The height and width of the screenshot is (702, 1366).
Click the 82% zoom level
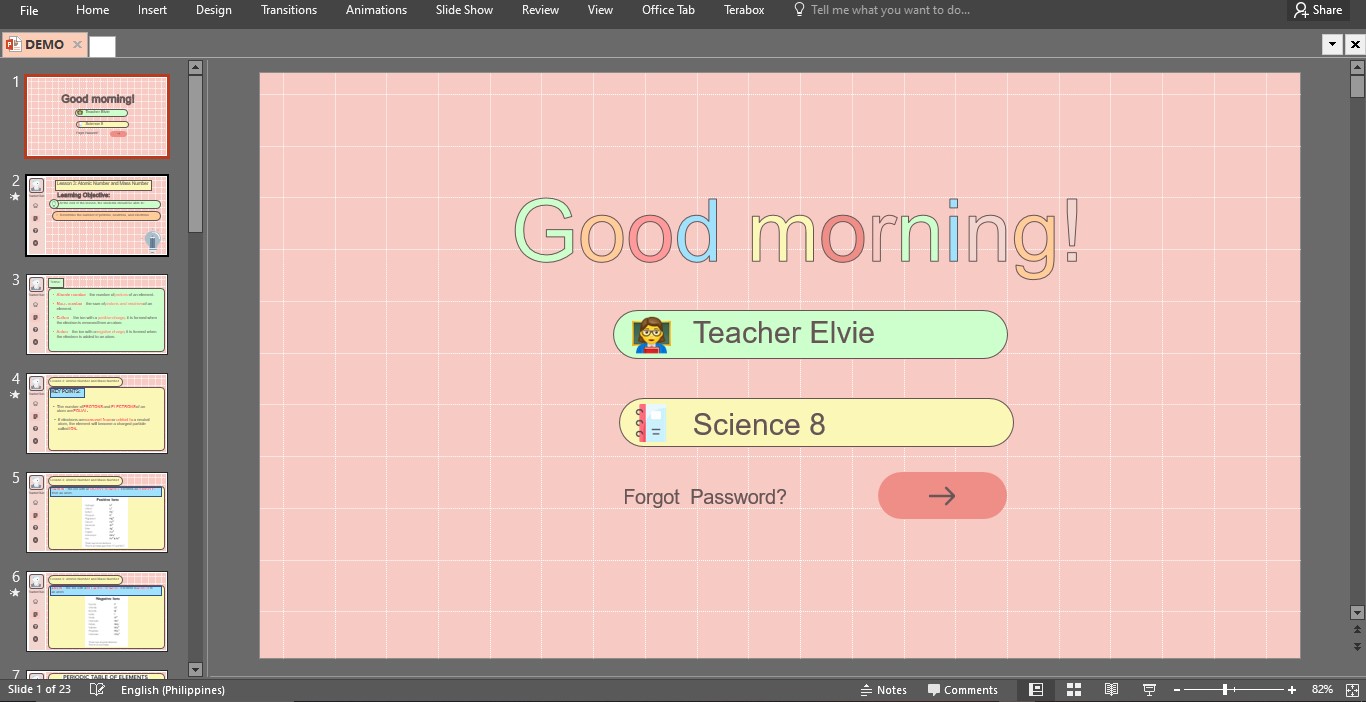click(1322, 690)
